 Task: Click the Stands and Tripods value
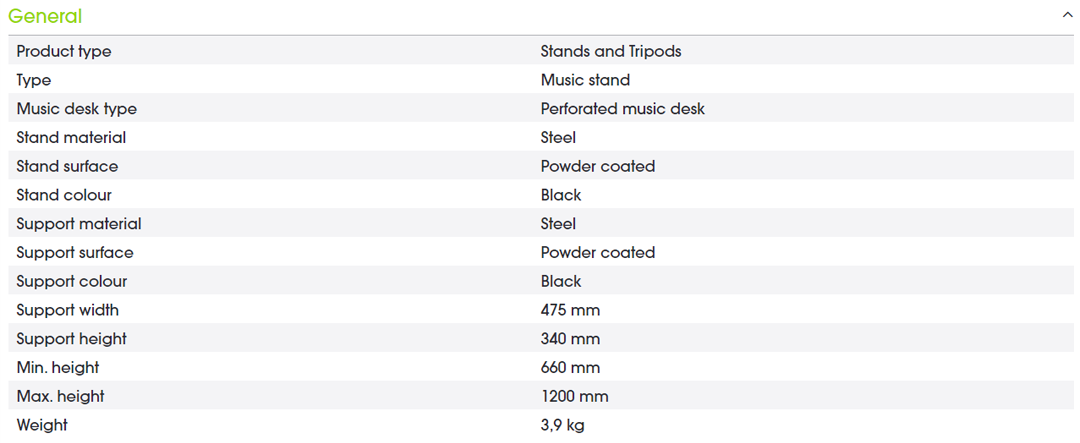point(611,51)
